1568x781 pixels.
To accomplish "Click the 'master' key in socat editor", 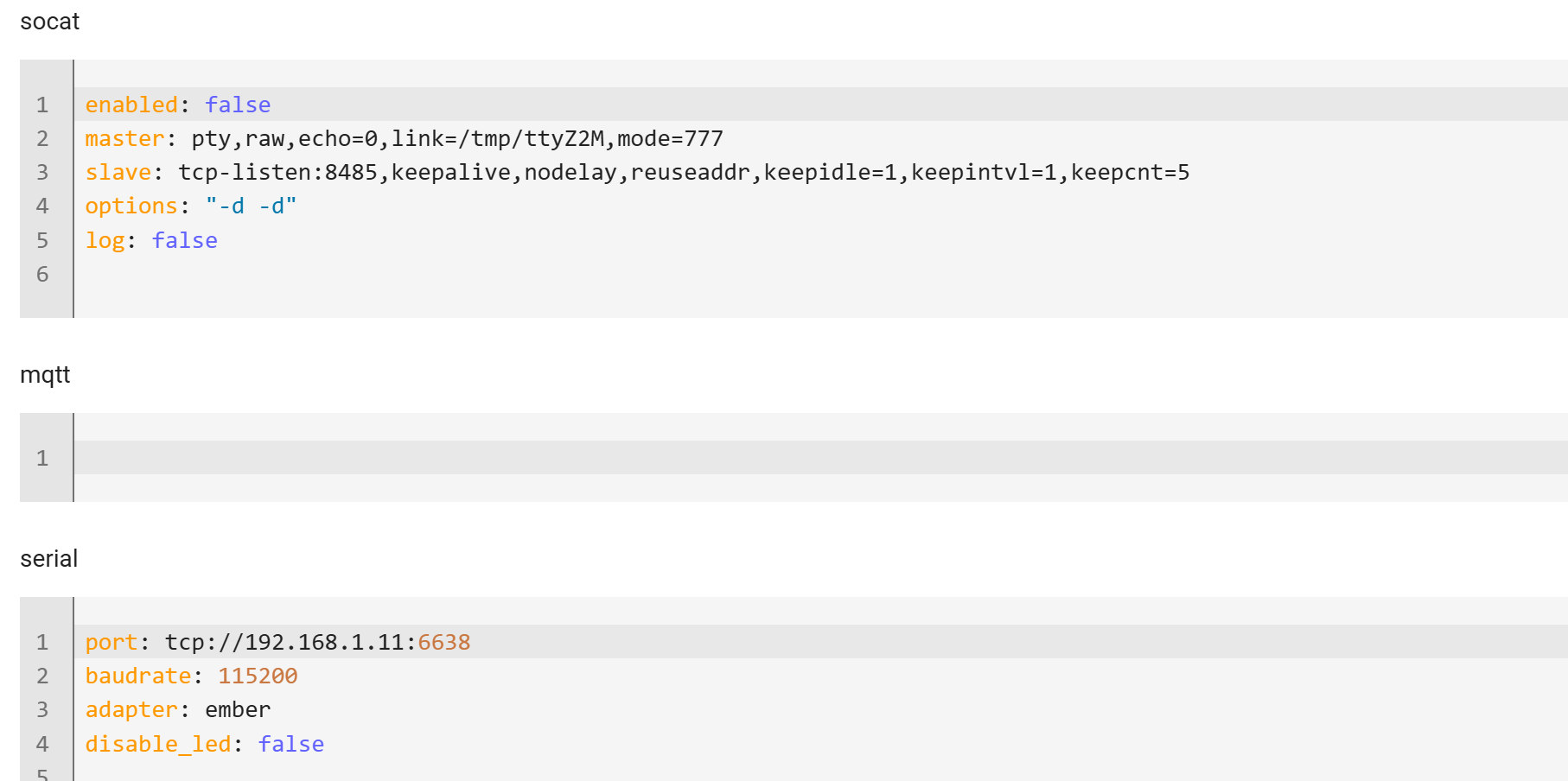I will [124, 138].
